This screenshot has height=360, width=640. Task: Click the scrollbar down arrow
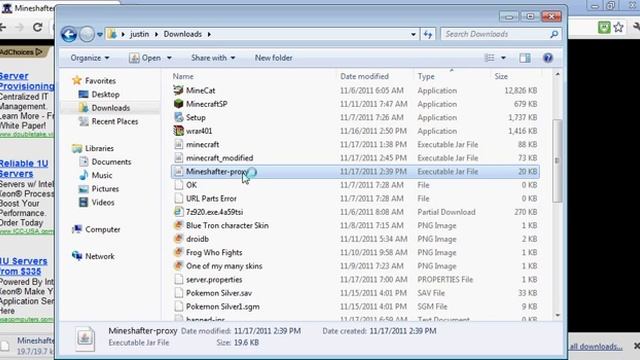coord(557,315)
